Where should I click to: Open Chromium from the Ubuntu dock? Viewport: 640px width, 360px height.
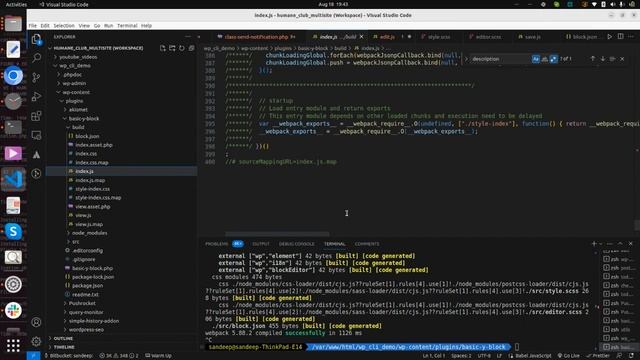click(13, 76)
